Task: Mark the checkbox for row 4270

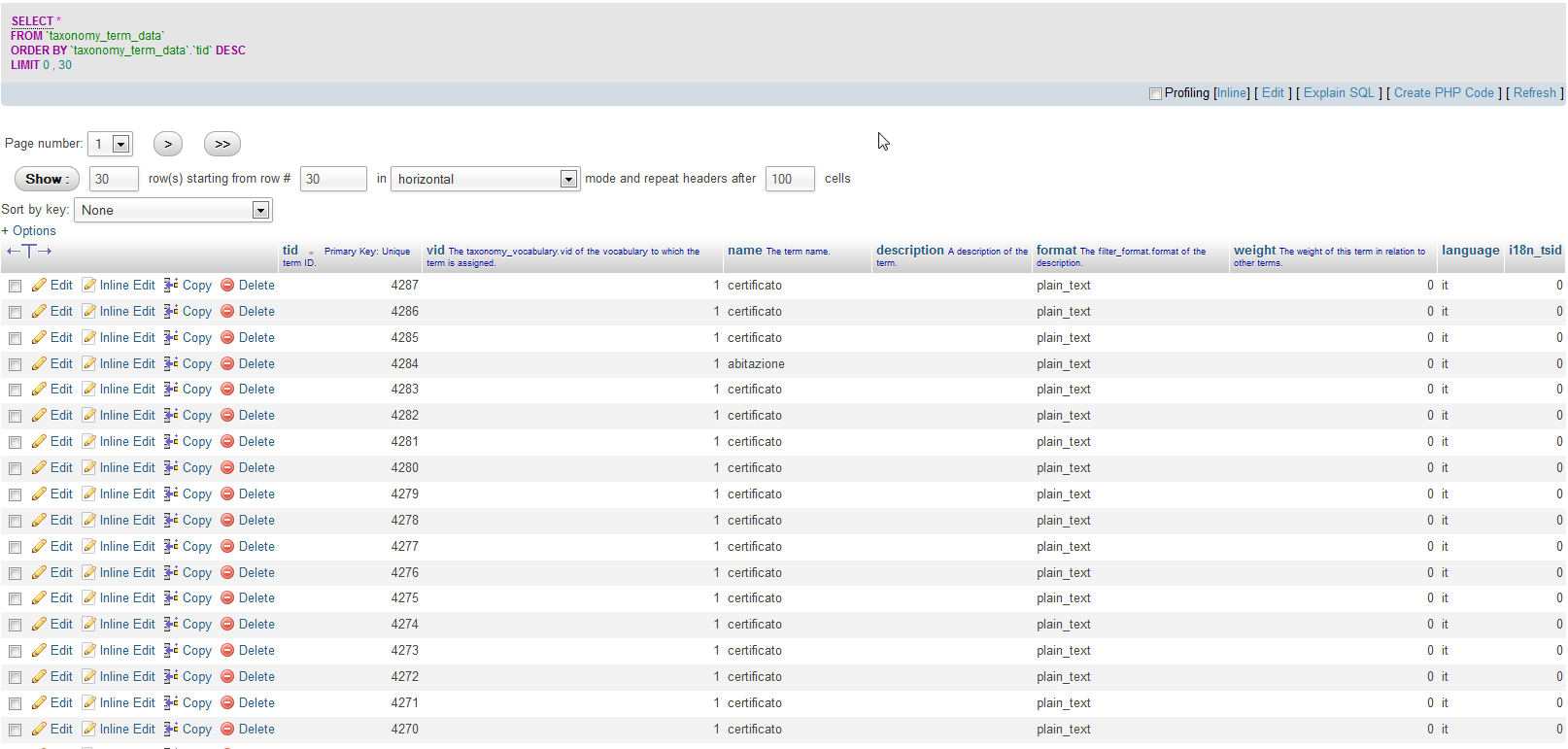Action: (x=15, y=730)
